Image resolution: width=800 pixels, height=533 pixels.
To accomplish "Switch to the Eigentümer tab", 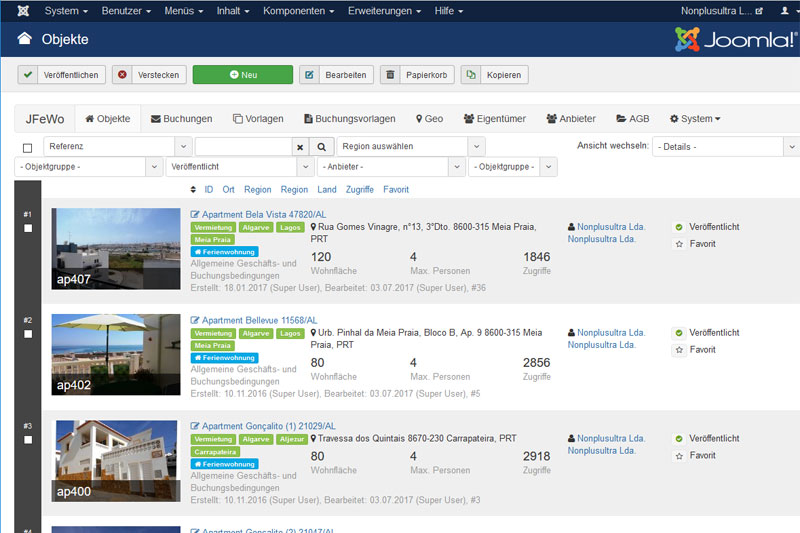I will [x=494, y=118].
